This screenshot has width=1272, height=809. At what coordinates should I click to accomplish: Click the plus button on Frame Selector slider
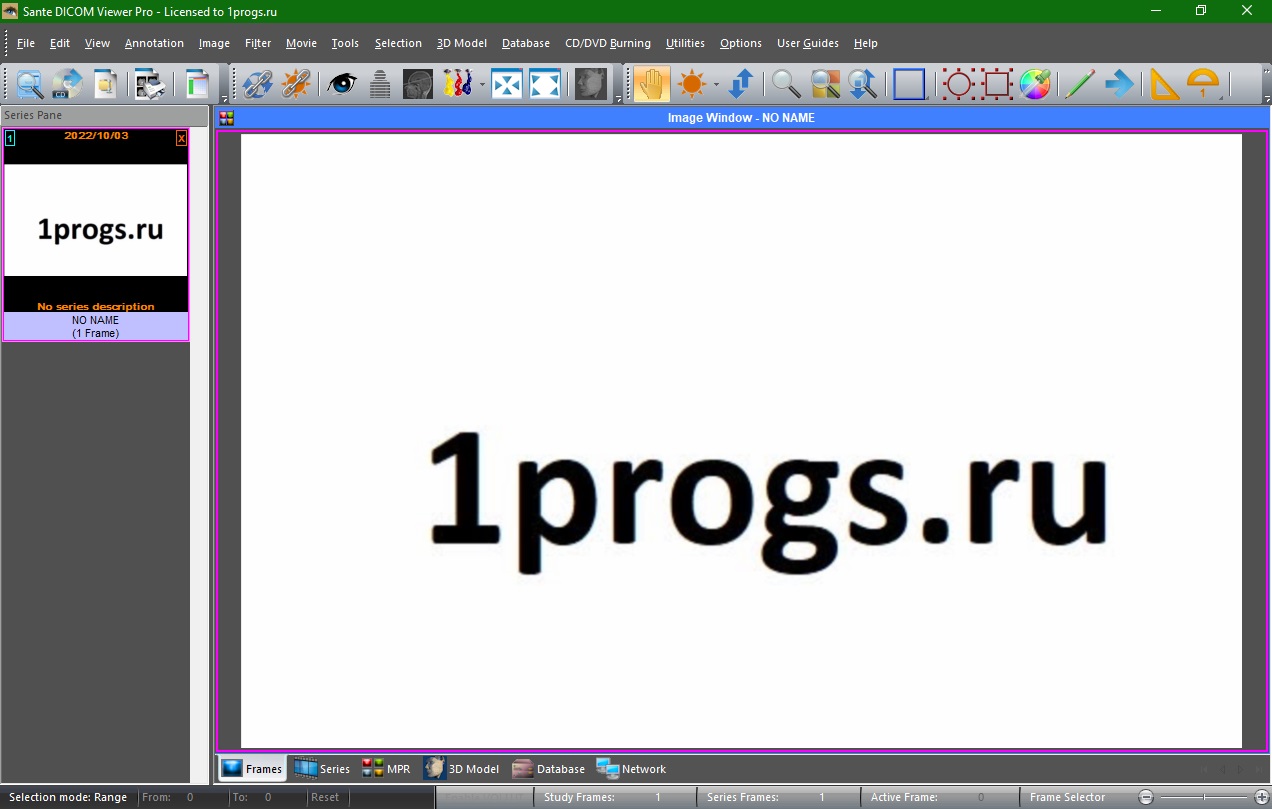[1261, 797]
